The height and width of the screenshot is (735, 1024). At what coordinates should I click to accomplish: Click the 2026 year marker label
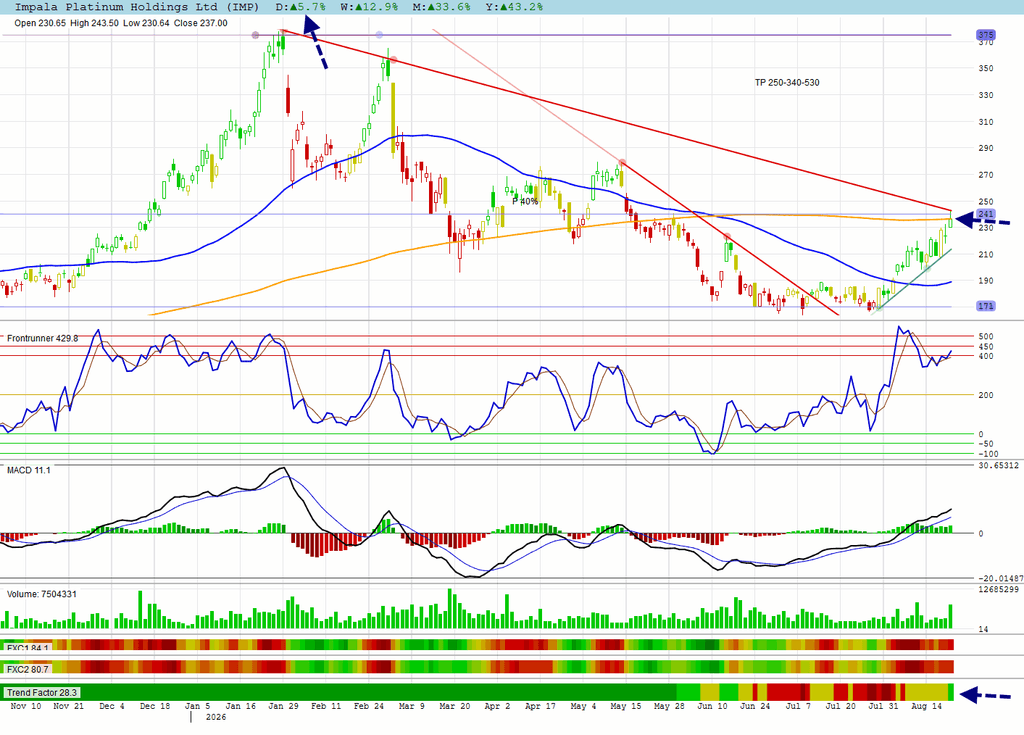[216, 717]
